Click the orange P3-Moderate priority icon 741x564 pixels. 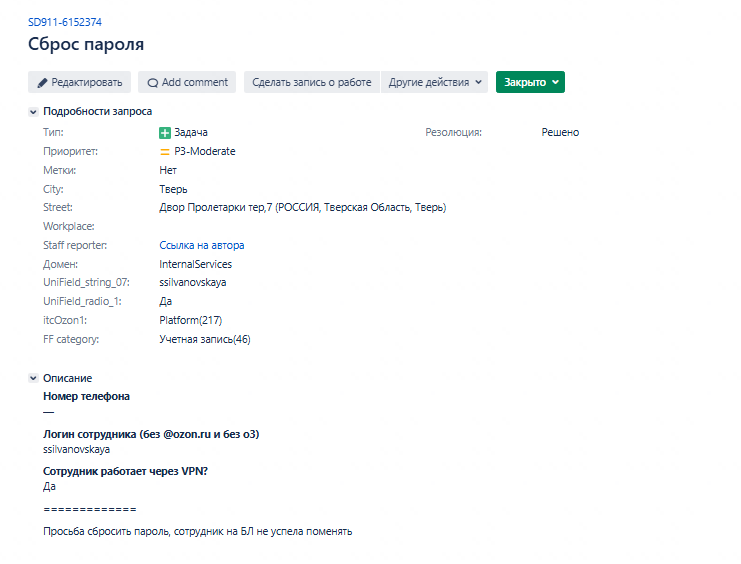tap(164, 152)
